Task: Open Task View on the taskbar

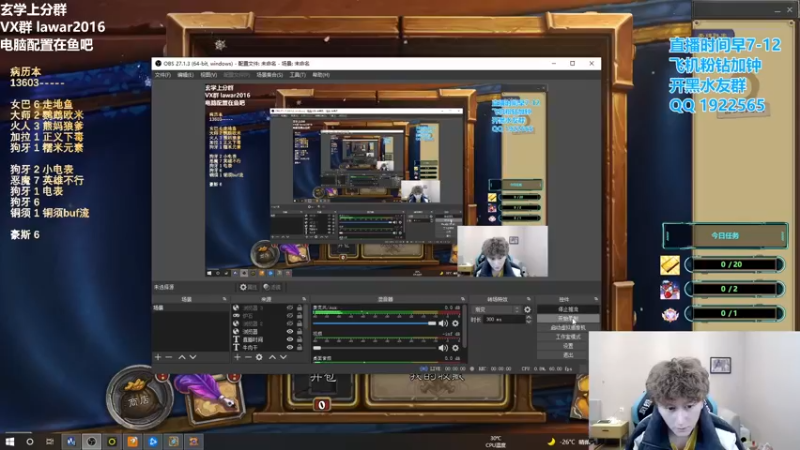Action: [49, 441]
